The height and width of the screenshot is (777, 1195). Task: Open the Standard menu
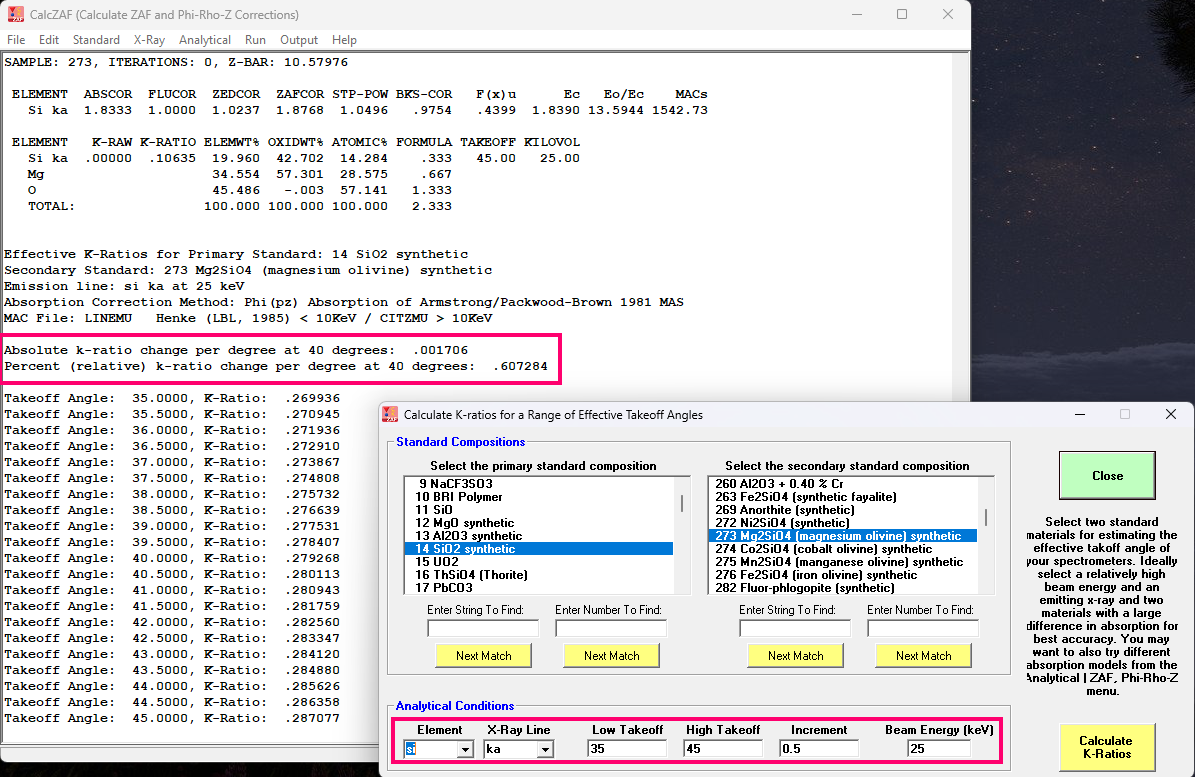click(96, 40)
